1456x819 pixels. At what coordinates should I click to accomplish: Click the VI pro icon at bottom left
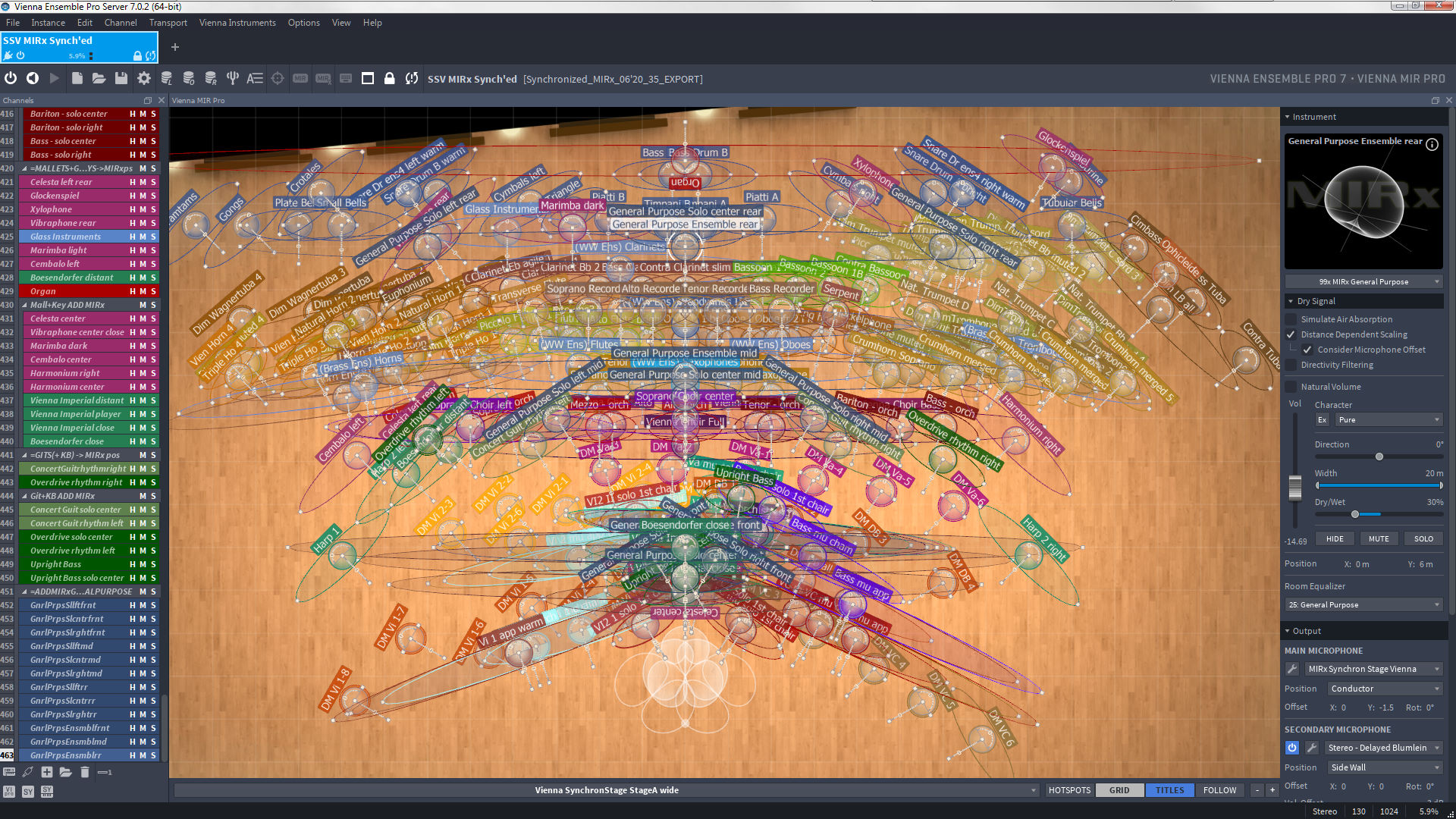(x=9, y=791)
